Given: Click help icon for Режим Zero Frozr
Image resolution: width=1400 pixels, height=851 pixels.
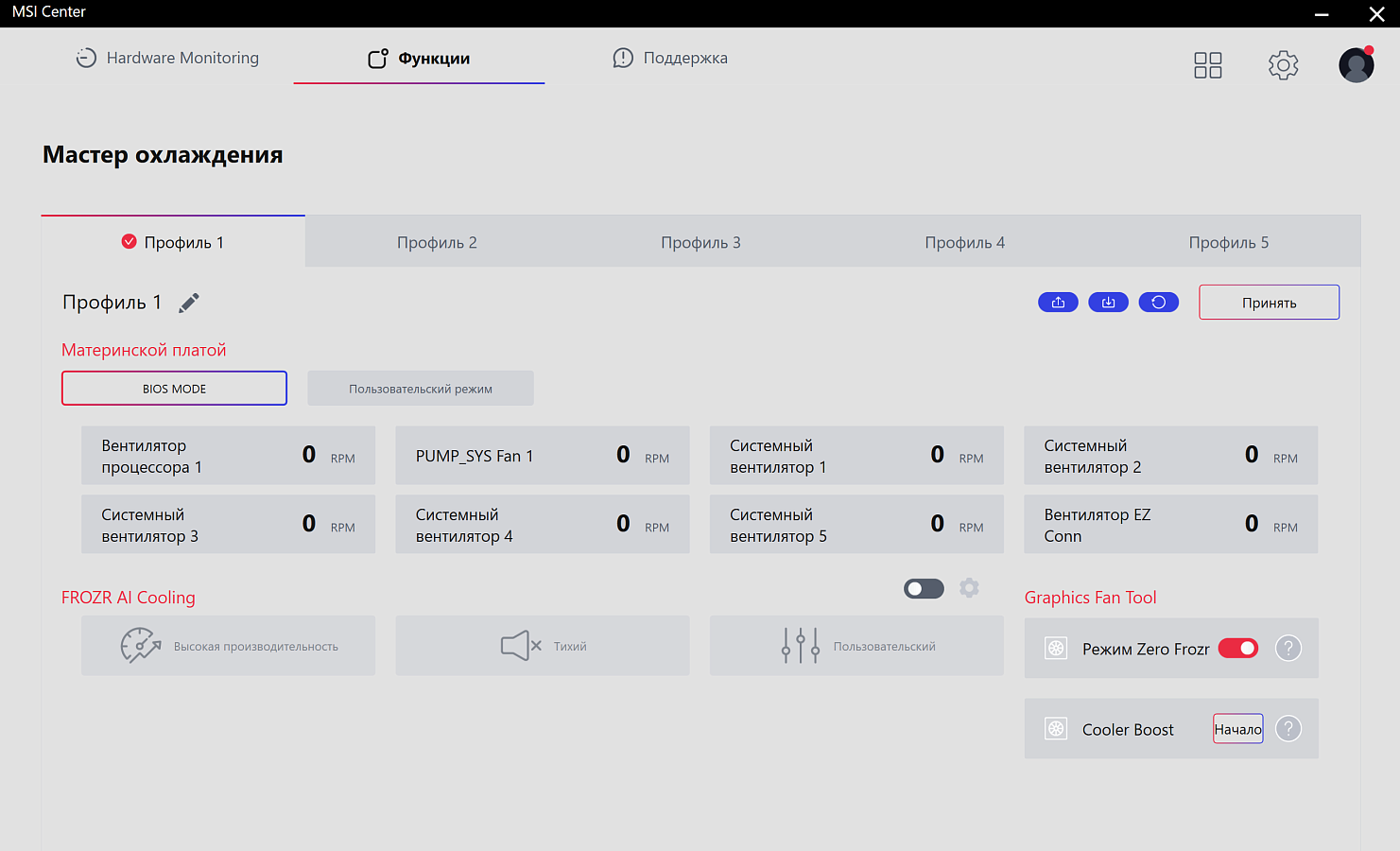Looking at the screenshot, I should pyautogui.click(x=1288, y=648).
